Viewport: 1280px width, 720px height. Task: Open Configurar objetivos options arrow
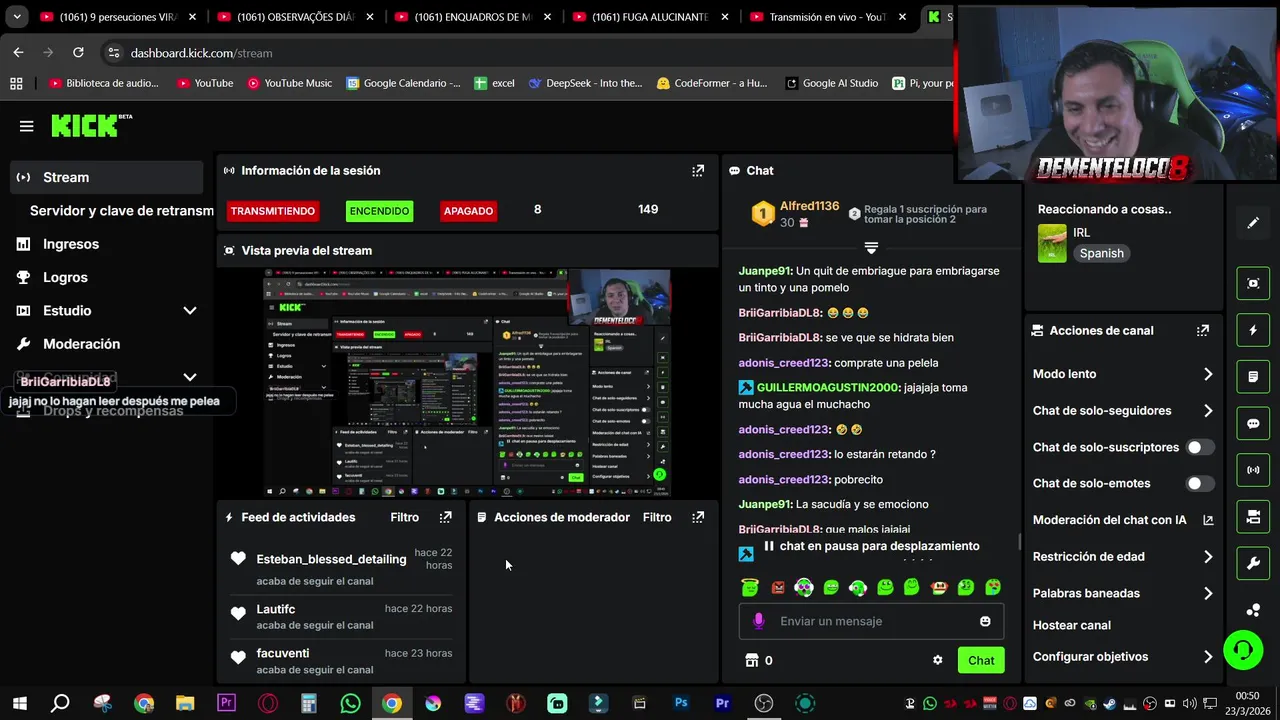[x=1208, y=657]
